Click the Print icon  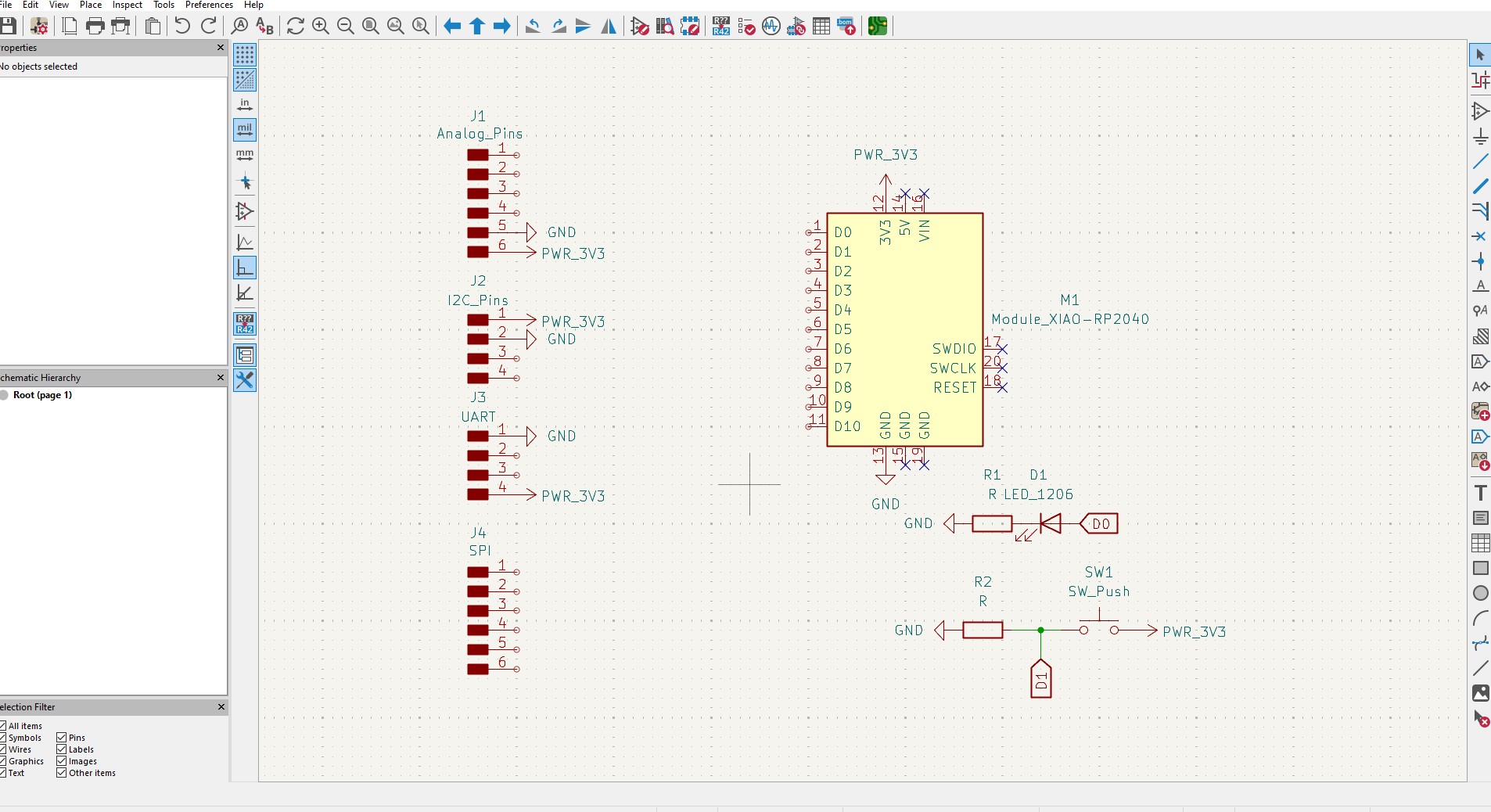click(95, 26)
